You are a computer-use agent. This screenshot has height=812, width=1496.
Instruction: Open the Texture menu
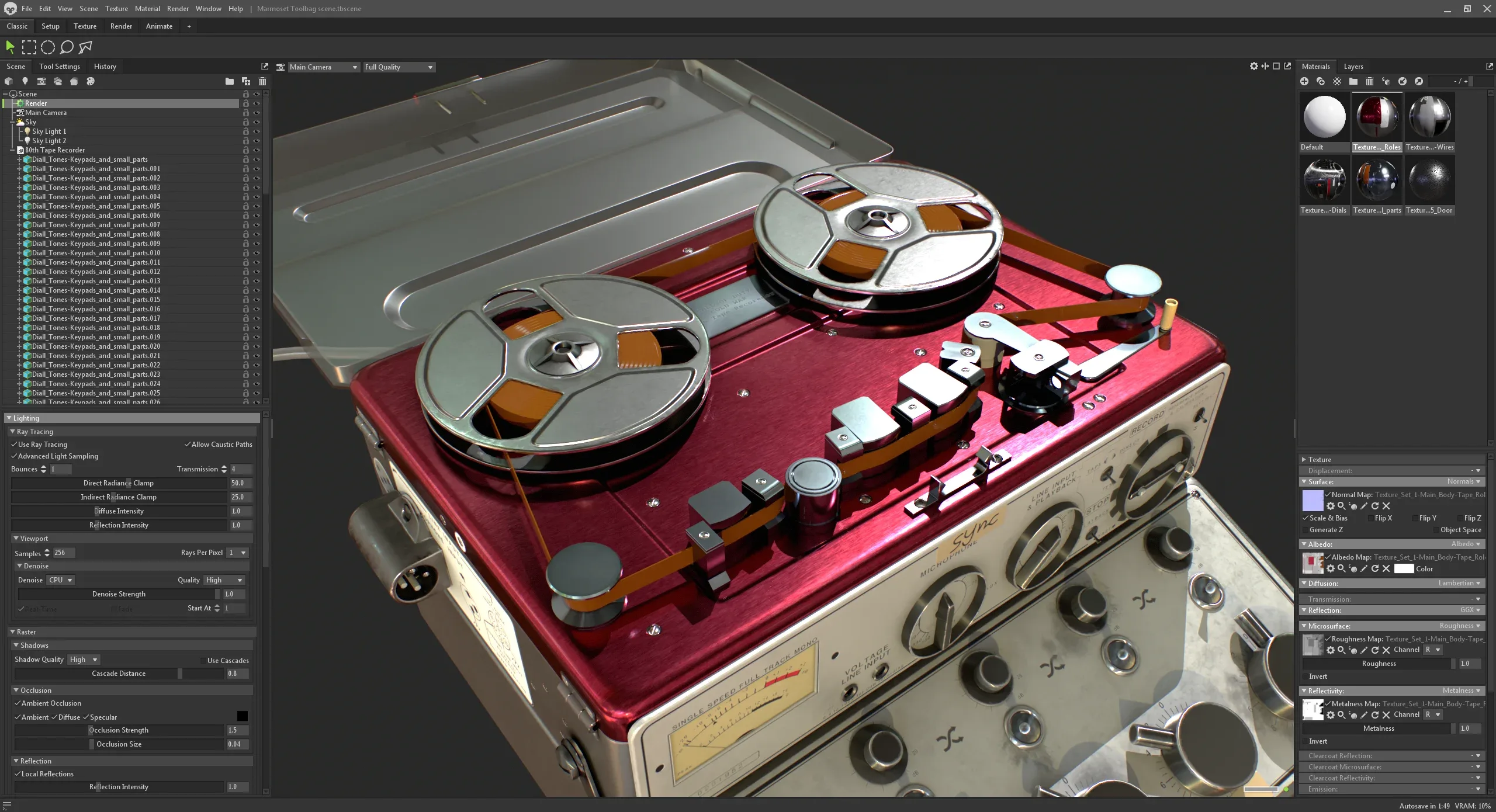point(116,8)
